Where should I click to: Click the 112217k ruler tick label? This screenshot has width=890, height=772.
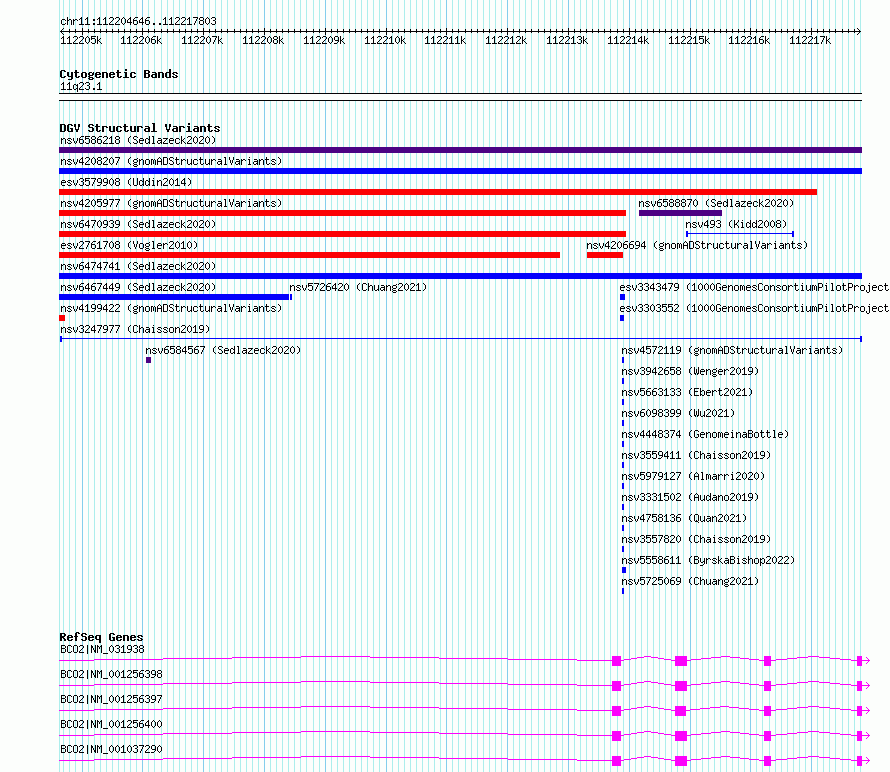tap(810, 40)
